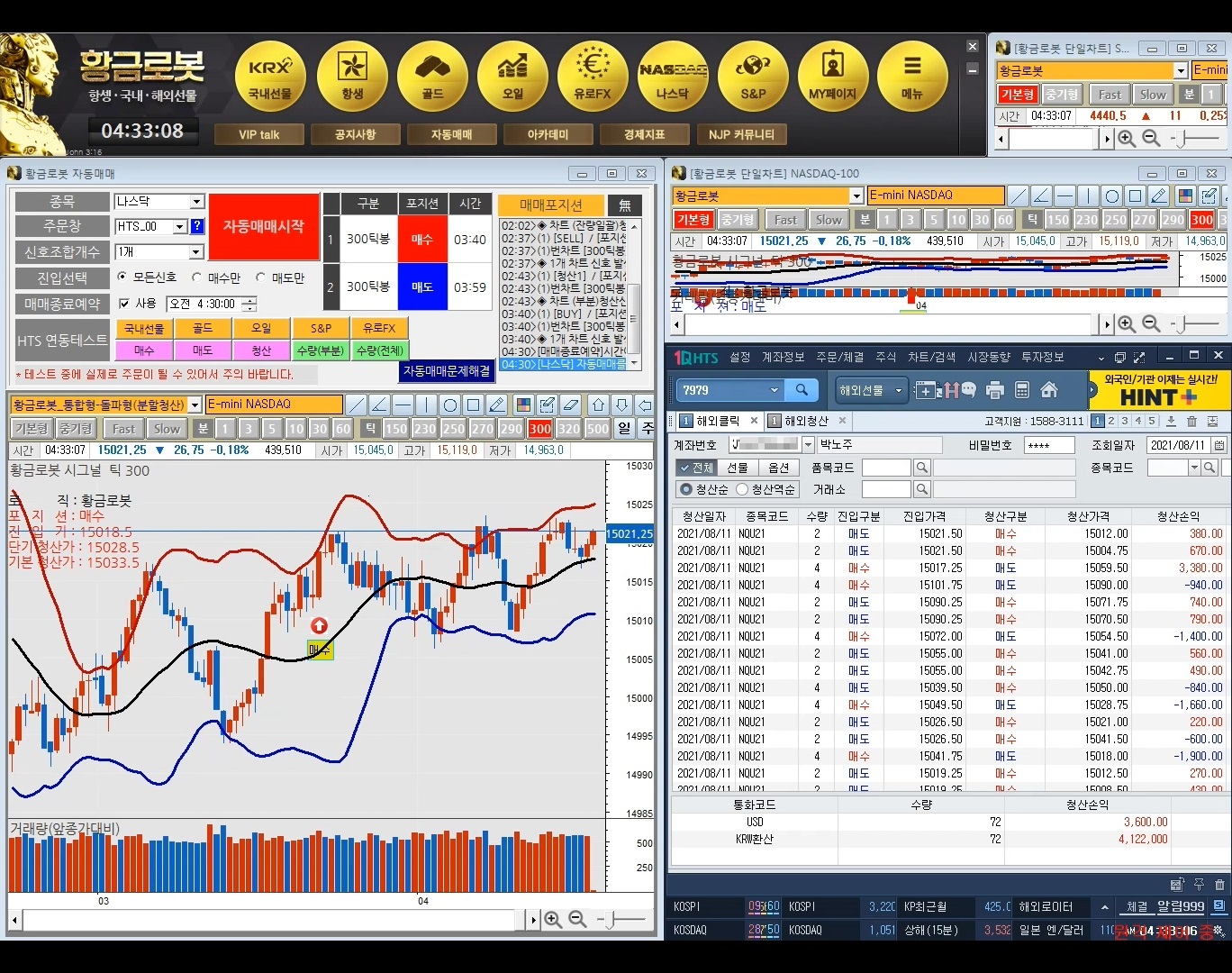Select 청산역순 radio button
Screen dimensions: 1232x973
coord(742,489)
